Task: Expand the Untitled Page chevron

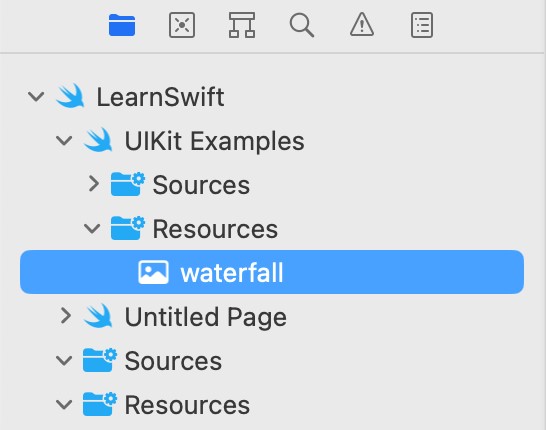Action: pos(65,316)
